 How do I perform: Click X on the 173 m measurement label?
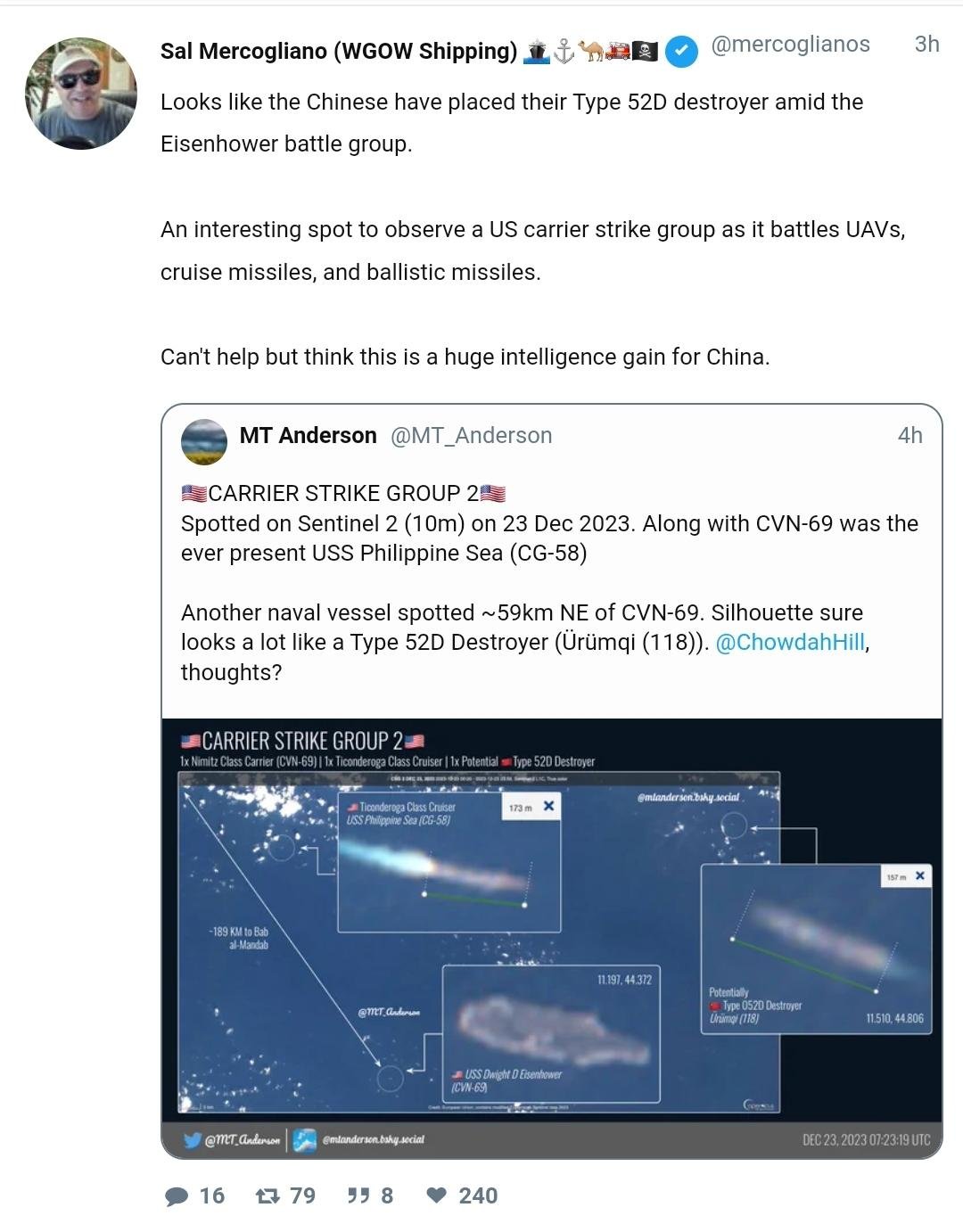click(x=549, y=806)
